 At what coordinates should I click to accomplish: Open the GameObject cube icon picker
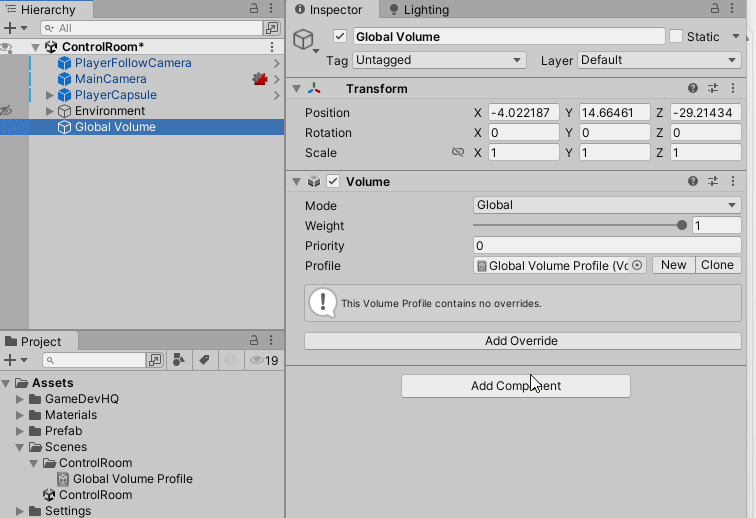pos(306,41)
